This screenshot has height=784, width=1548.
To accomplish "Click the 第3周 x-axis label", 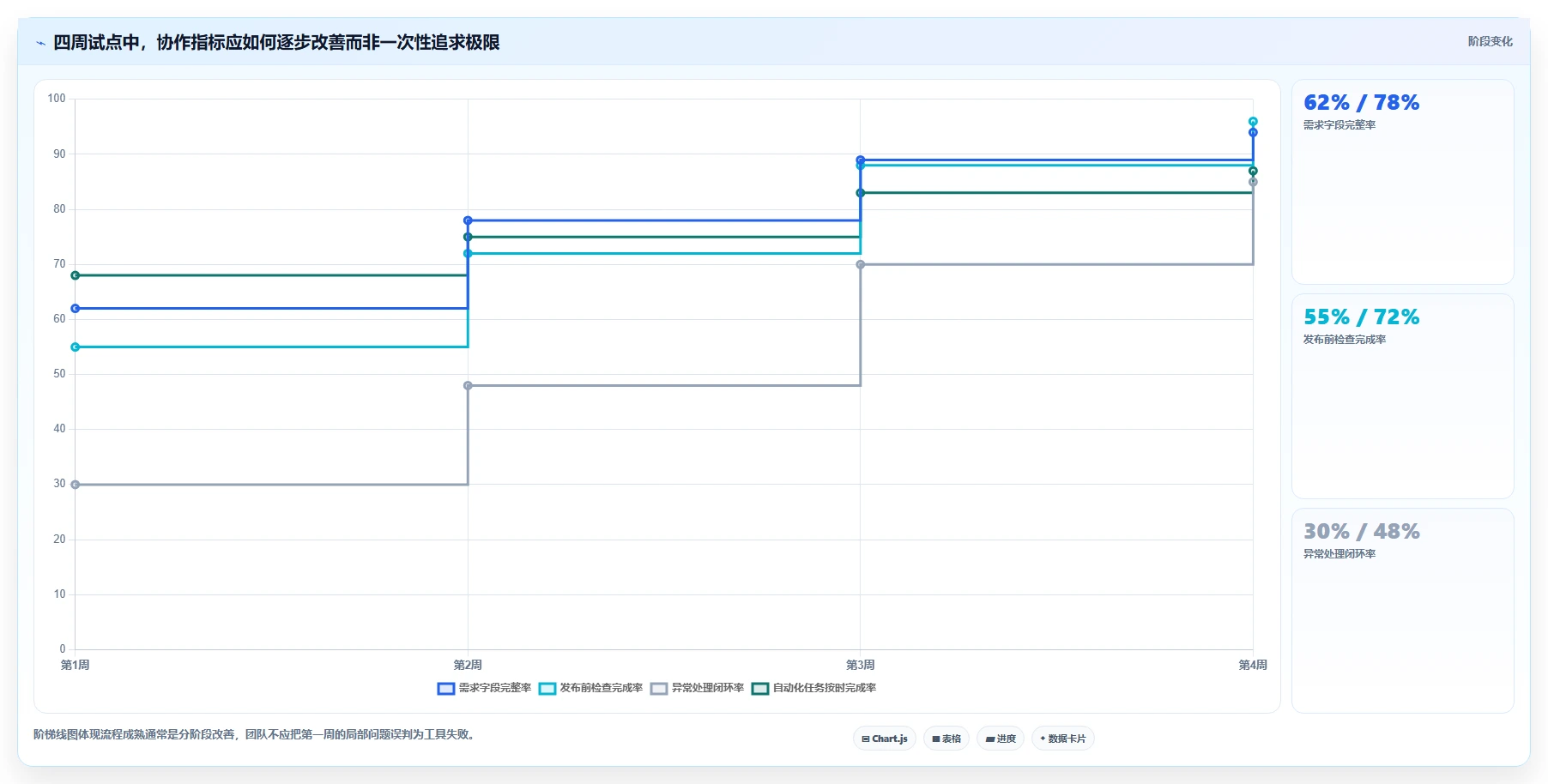I will pos(861,665).
